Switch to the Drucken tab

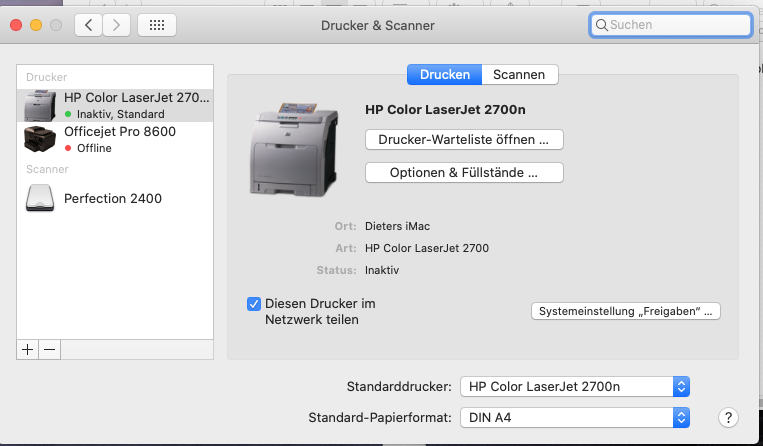coord(445,74)
